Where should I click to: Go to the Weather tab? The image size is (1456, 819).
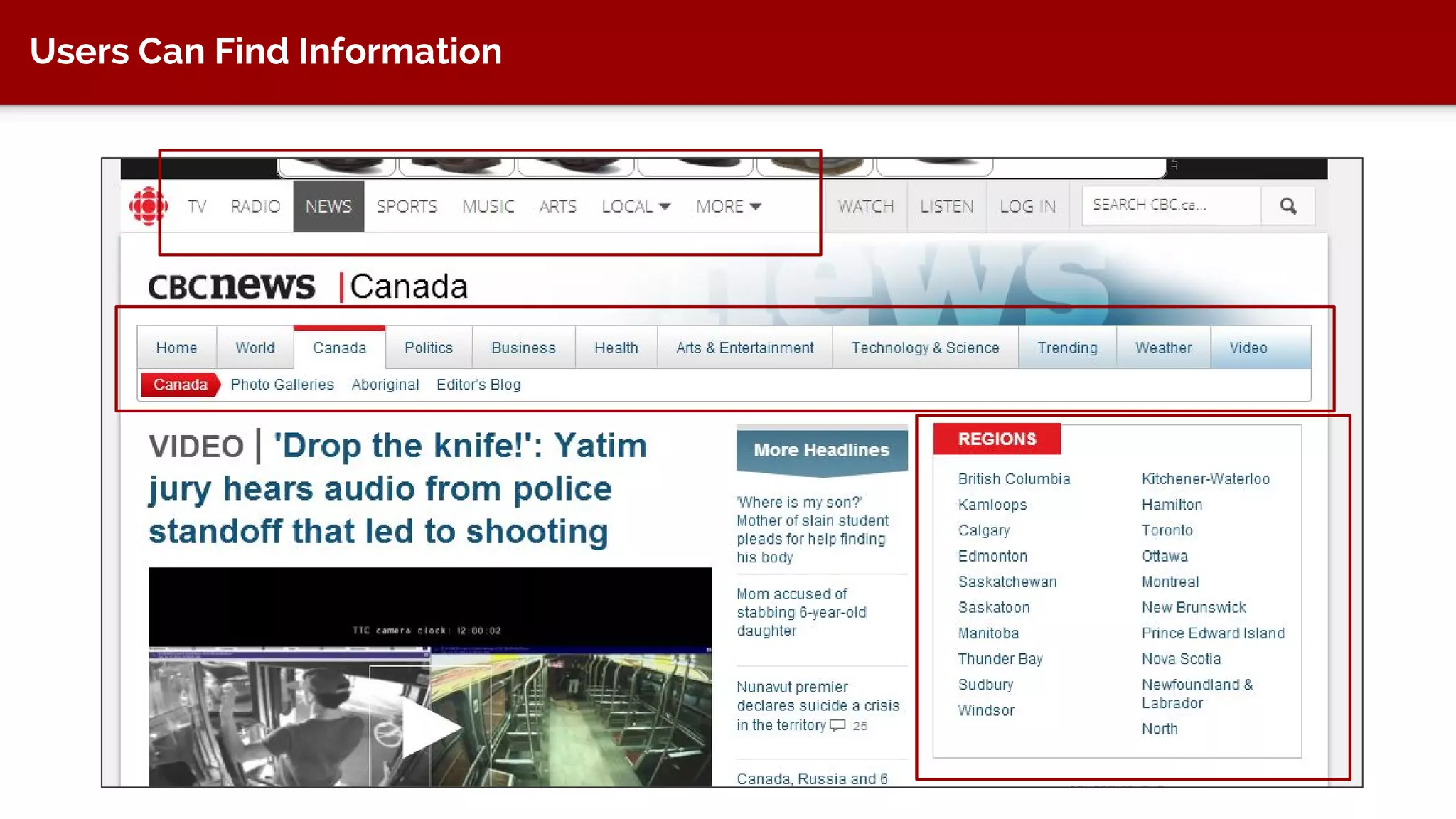[1163, 348]
